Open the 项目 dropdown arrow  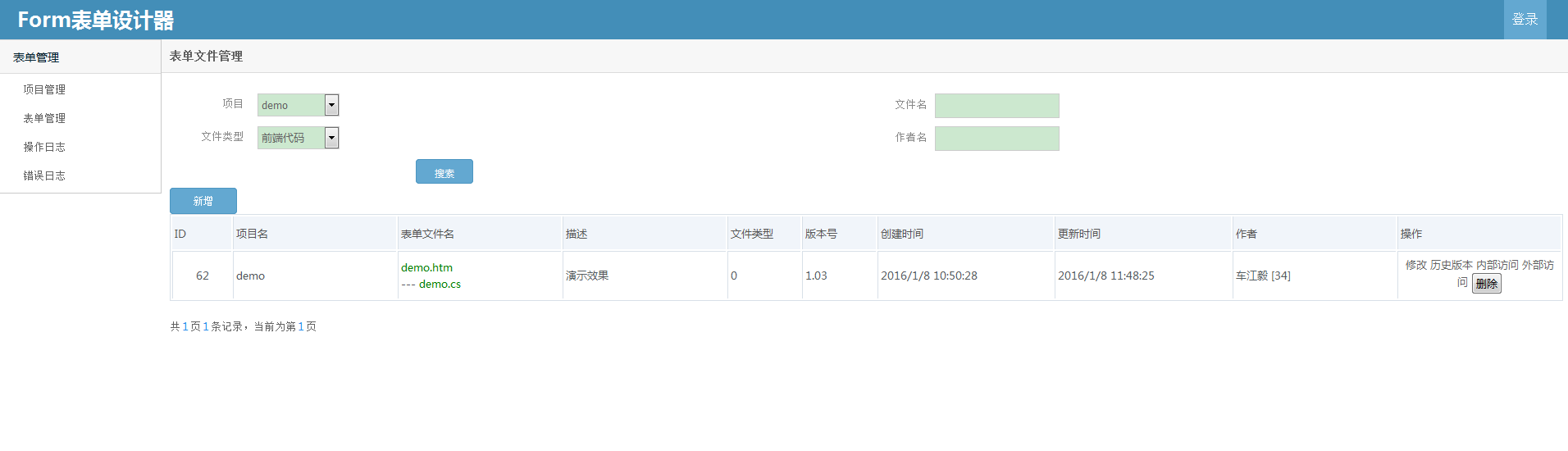(331, 105)
